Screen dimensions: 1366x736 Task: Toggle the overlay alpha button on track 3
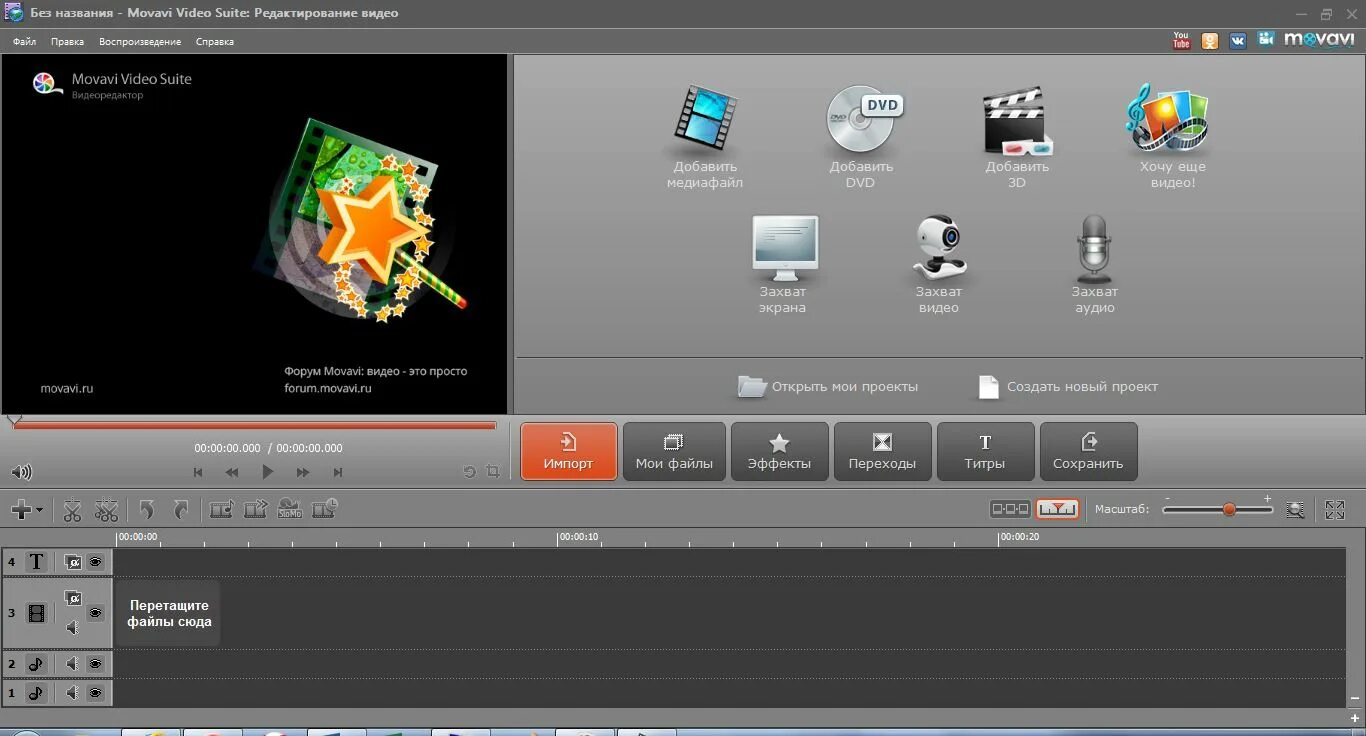click(x=72, y=598)
